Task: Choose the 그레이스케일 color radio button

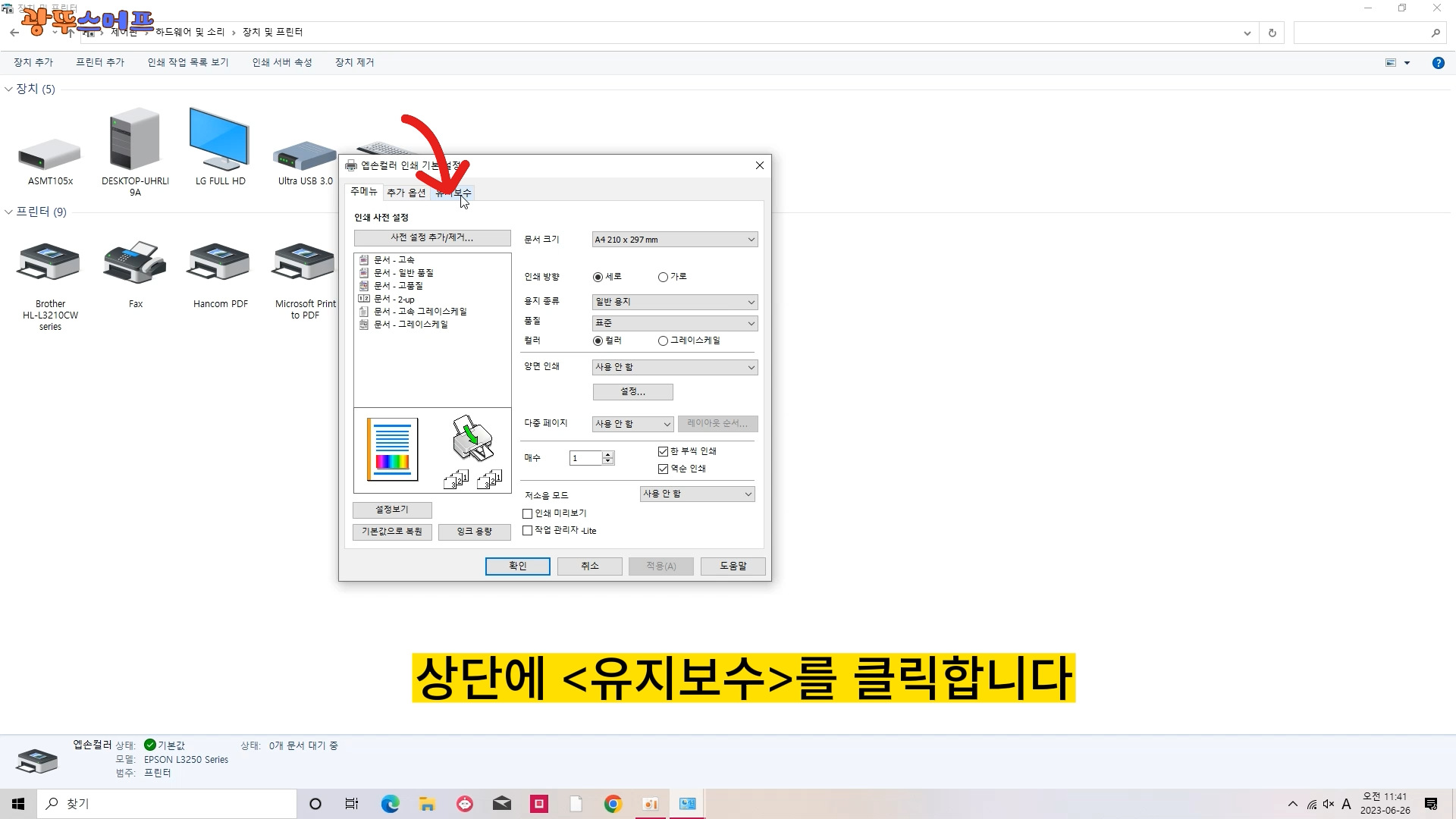Action: [663, 341]
